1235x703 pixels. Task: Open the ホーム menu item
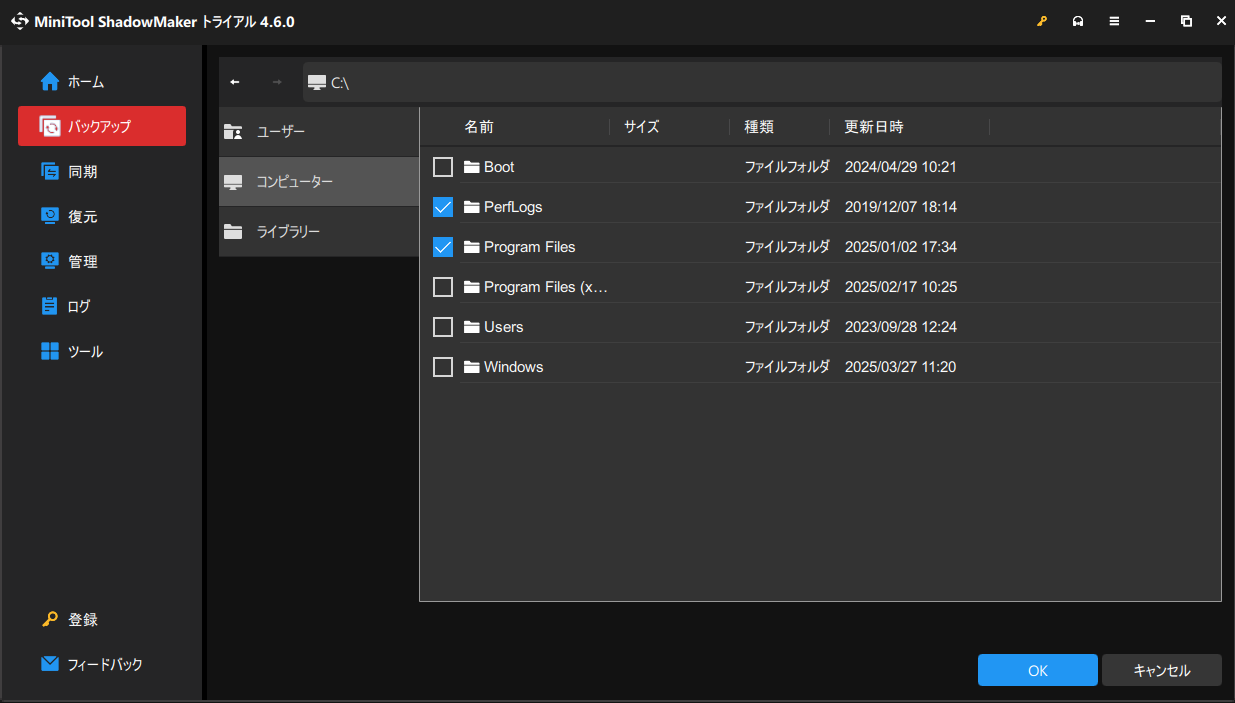(x=102, y=81)
